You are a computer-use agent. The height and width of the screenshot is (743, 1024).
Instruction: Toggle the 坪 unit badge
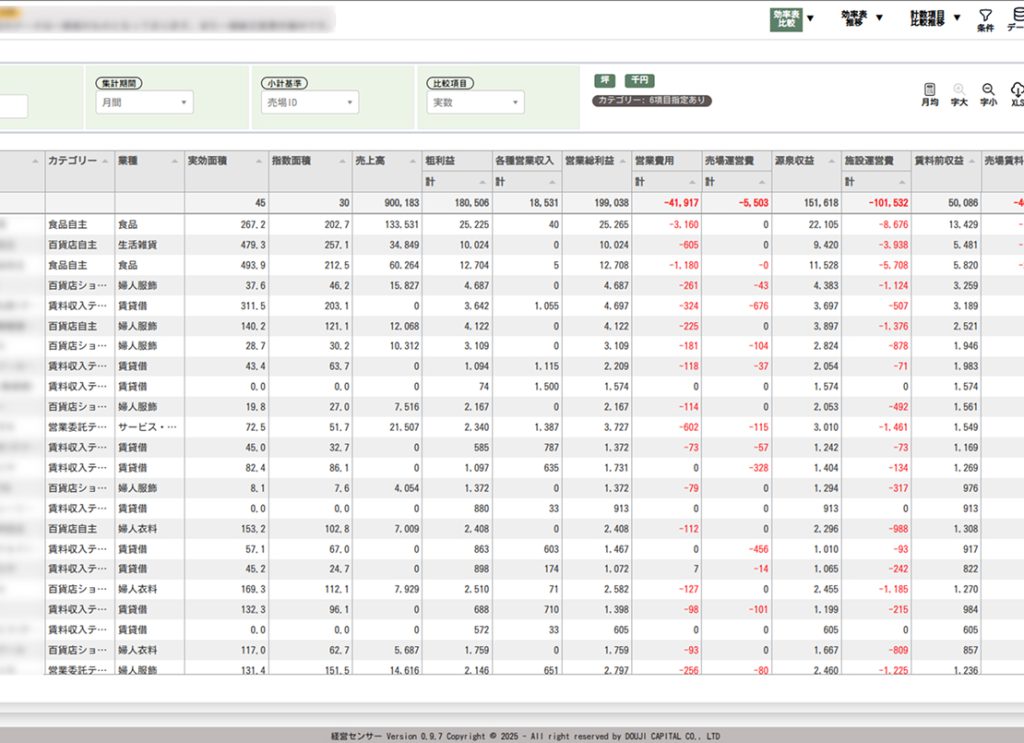point(605,80)
